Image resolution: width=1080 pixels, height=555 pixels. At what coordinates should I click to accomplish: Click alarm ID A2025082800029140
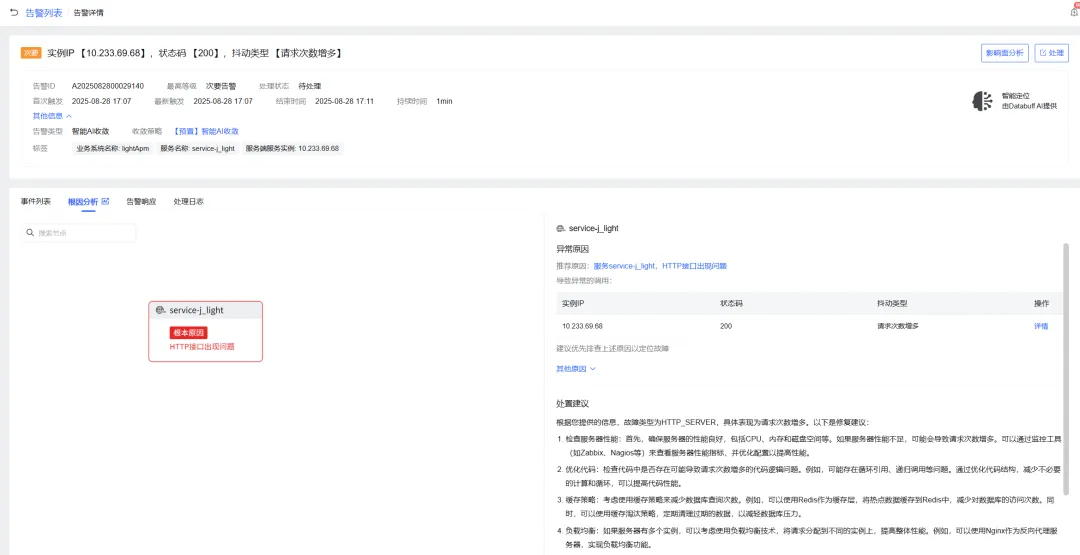[108, 86]
